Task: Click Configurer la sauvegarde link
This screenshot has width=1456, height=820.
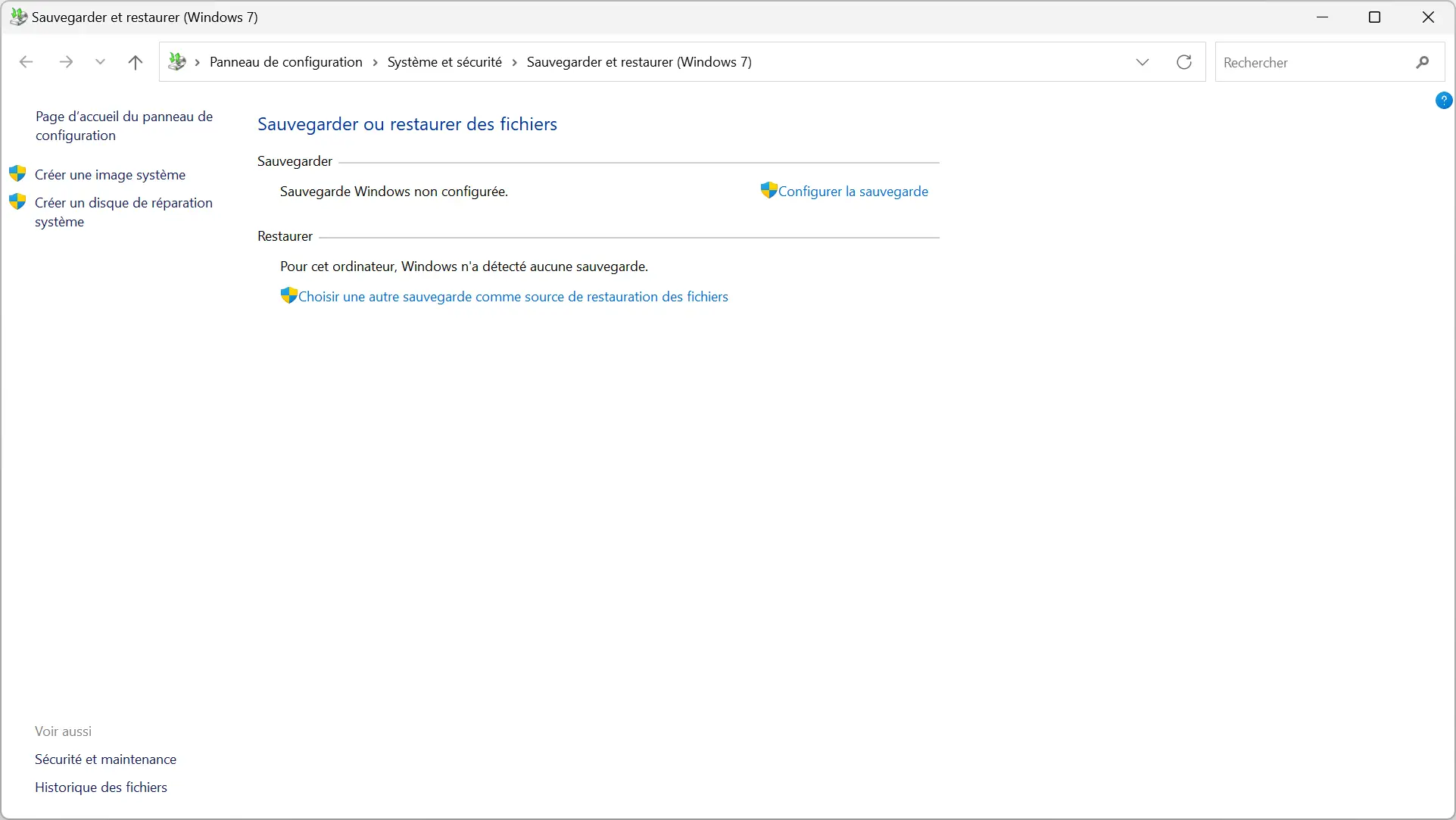Action: click(853, 192)
